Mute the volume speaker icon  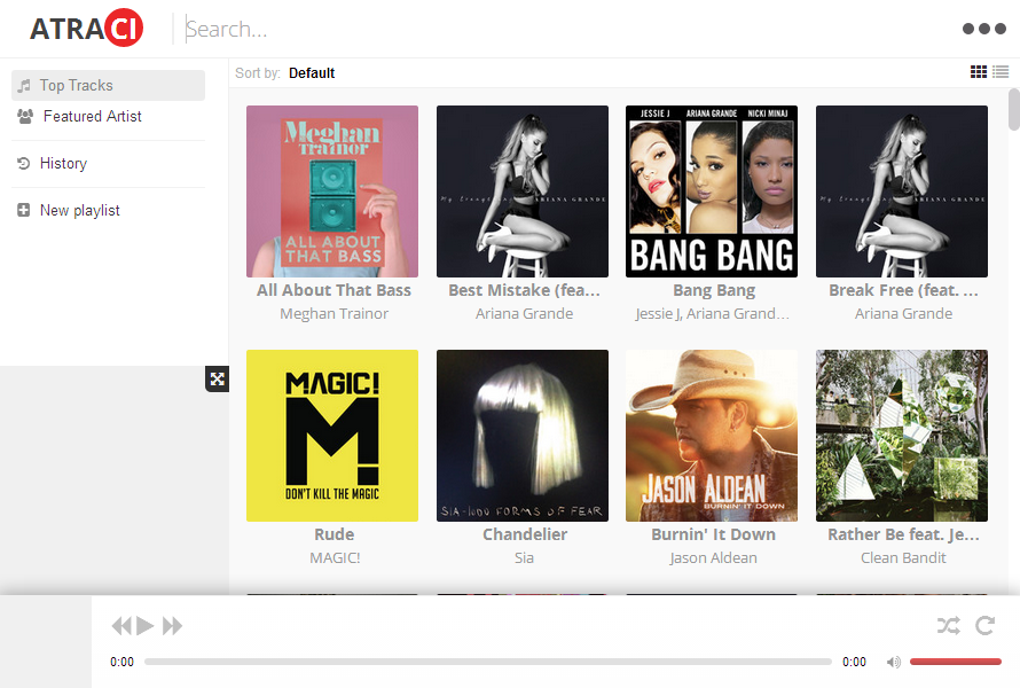894,662
